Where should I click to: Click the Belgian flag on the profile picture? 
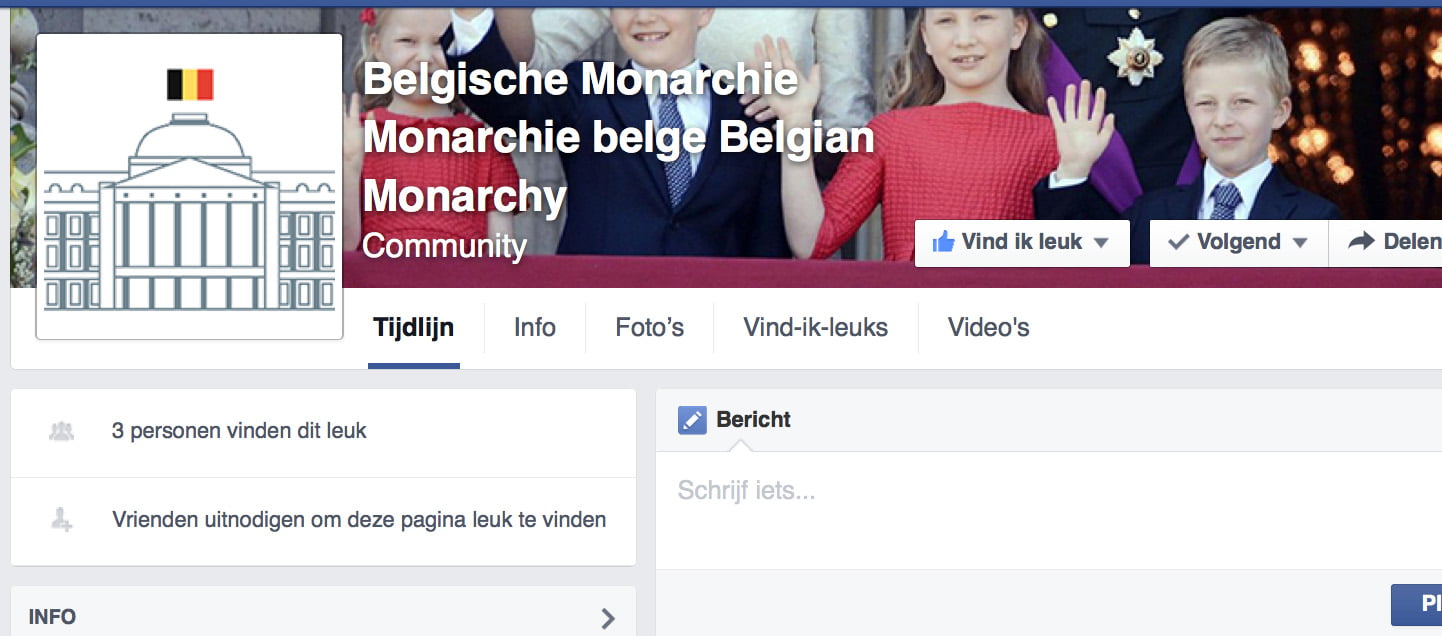coord(190,85)
